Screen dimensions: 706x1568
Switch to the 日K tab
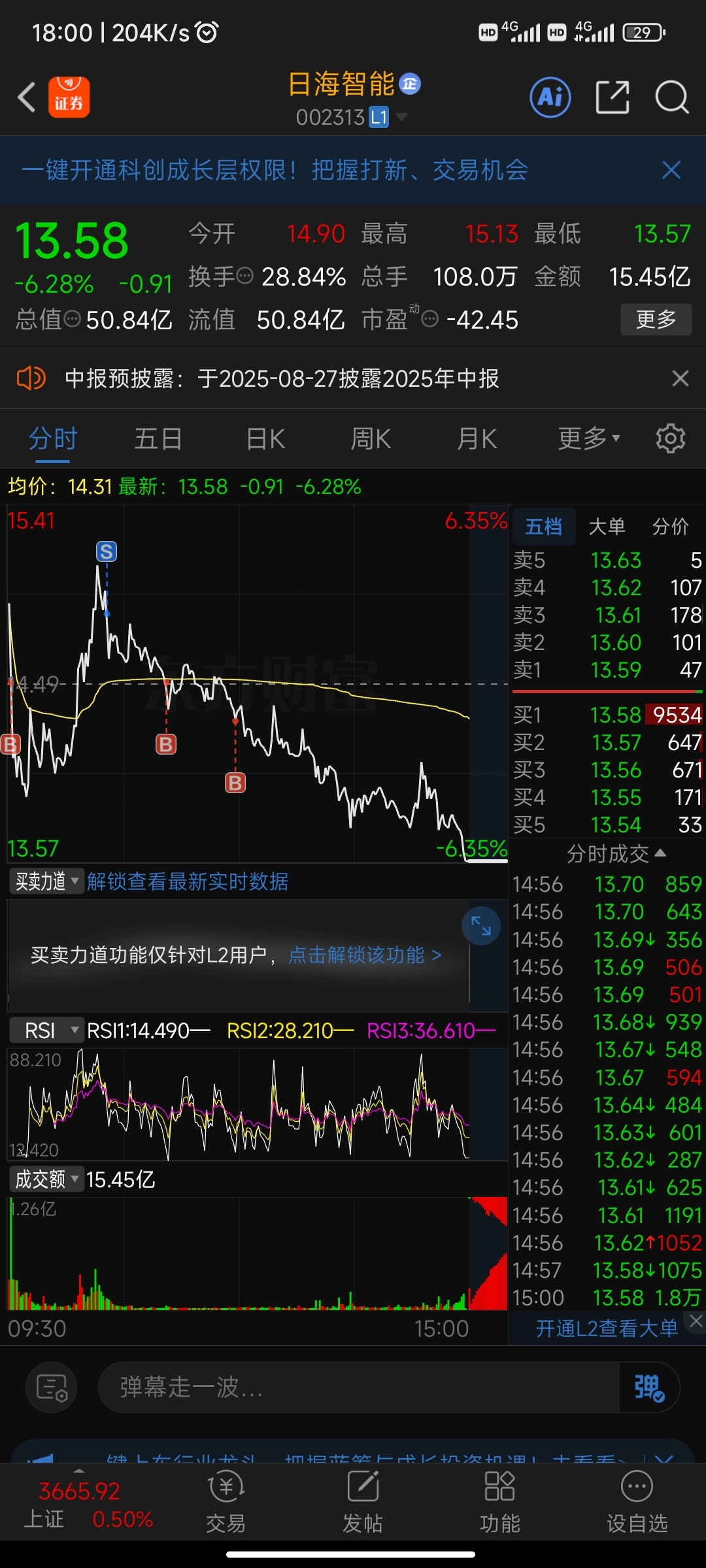[265, 438]
